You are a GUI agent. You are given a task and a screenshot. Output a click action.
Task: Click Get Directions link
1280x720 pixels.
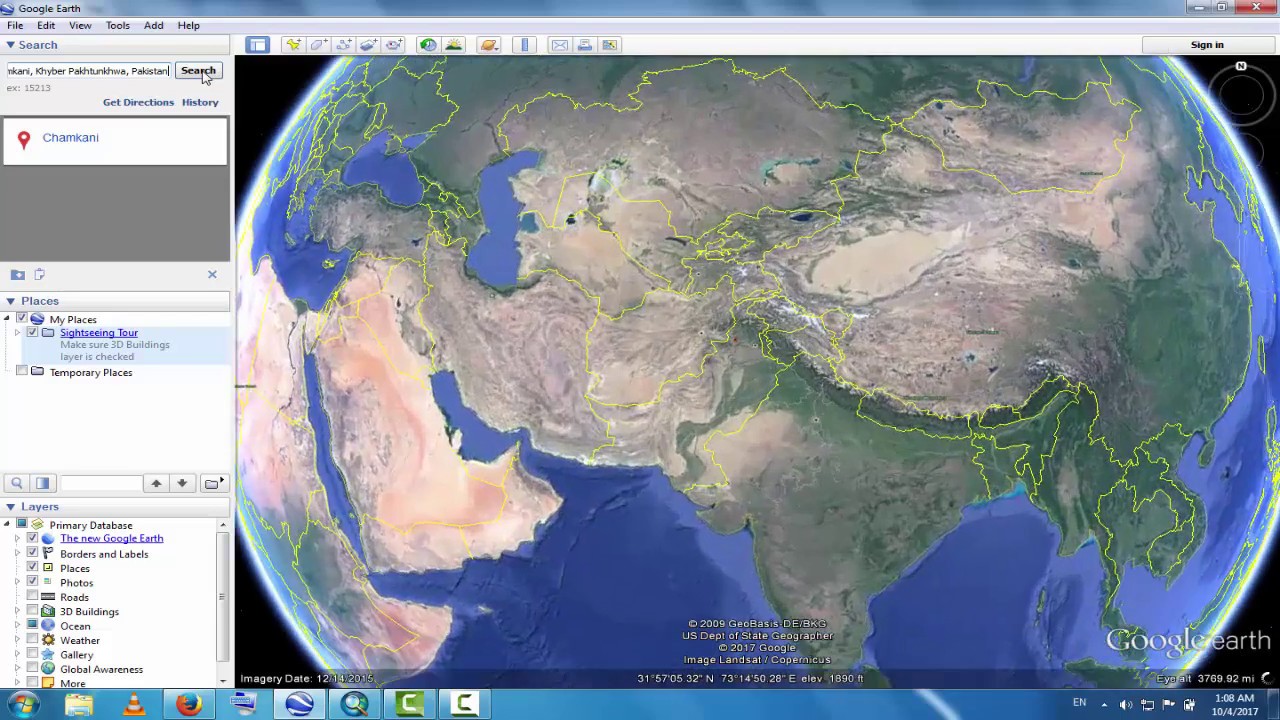[138, 102]
